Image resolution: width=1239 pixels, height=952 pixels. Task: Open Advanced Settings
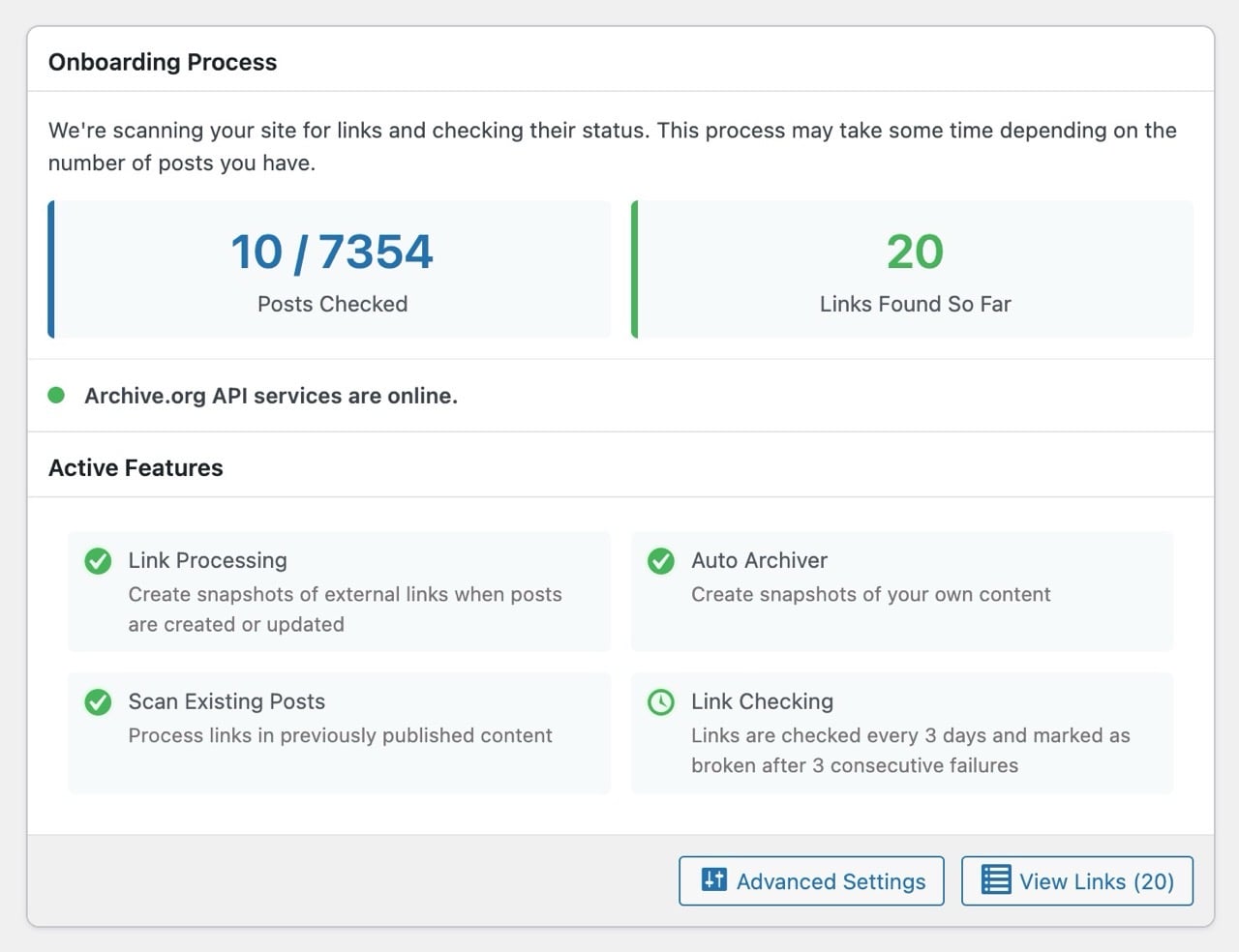(x=811, y=880)
